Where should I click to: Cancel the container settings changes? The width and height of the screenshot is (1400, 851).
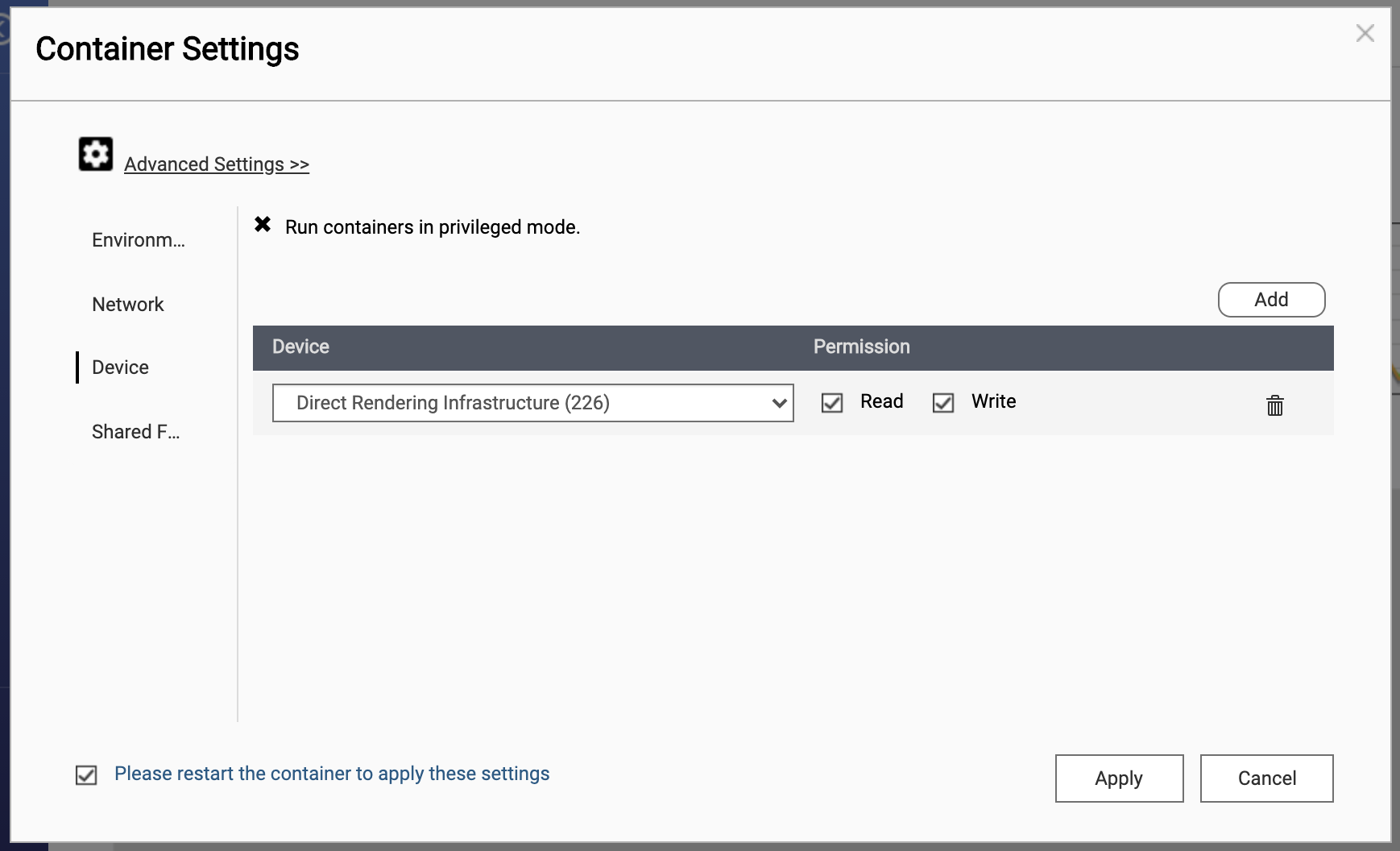(1266, 778)
